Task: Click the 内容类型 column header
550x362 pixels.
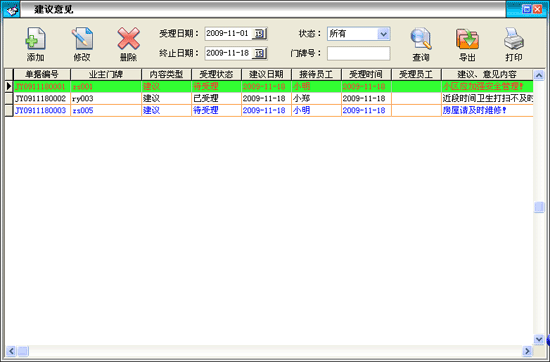Action: click(x=166, y=74)
